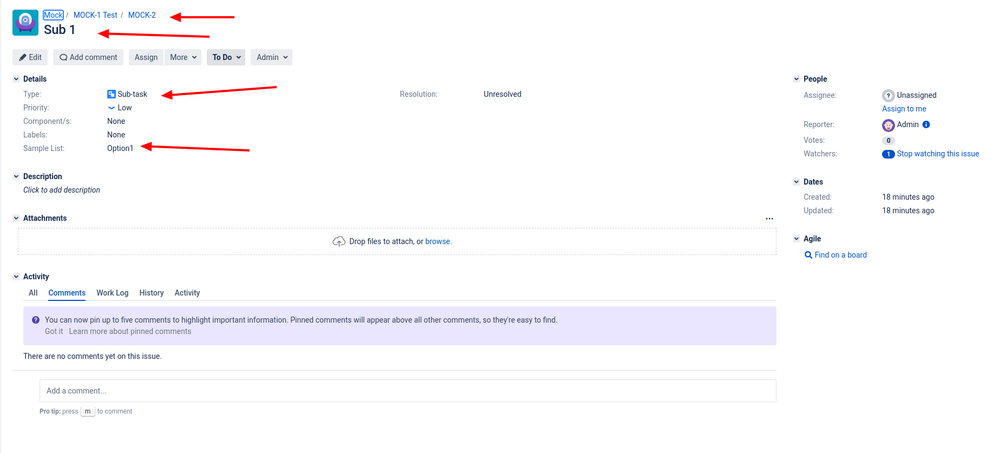This screenshot has width=999, height=453.
Task: Collapse the Attachments section
Action: tap(16, 218)
